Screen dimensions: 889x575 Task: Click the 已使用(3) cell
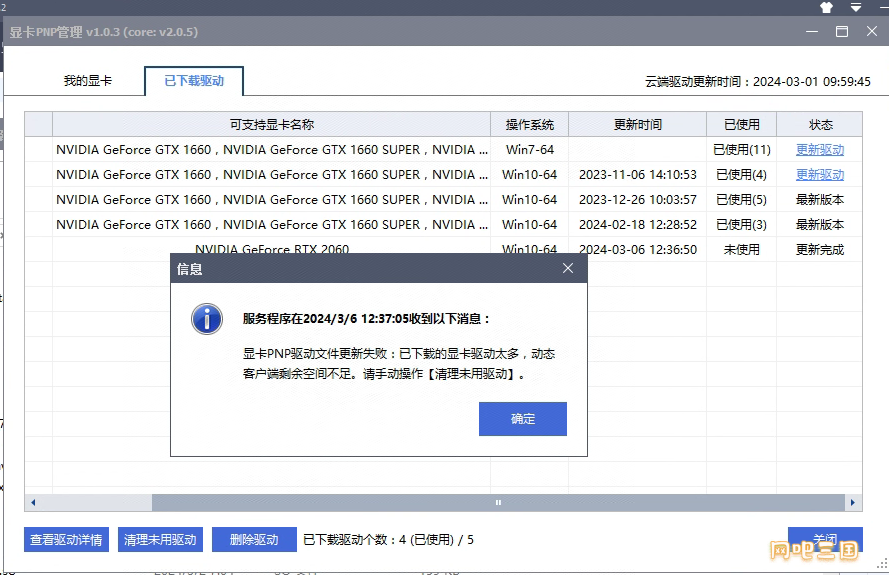pos(742,225)
